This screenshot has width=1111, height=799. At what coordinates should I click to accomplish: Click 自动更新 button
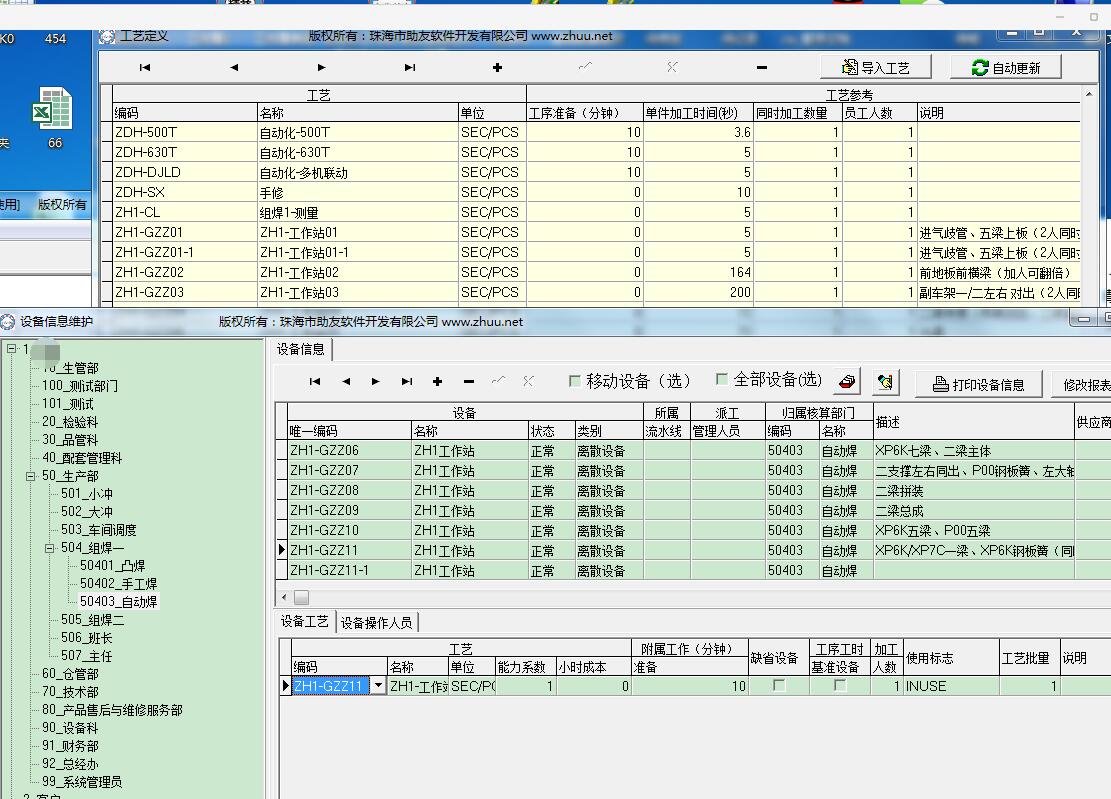click(x=1005, y=67)
